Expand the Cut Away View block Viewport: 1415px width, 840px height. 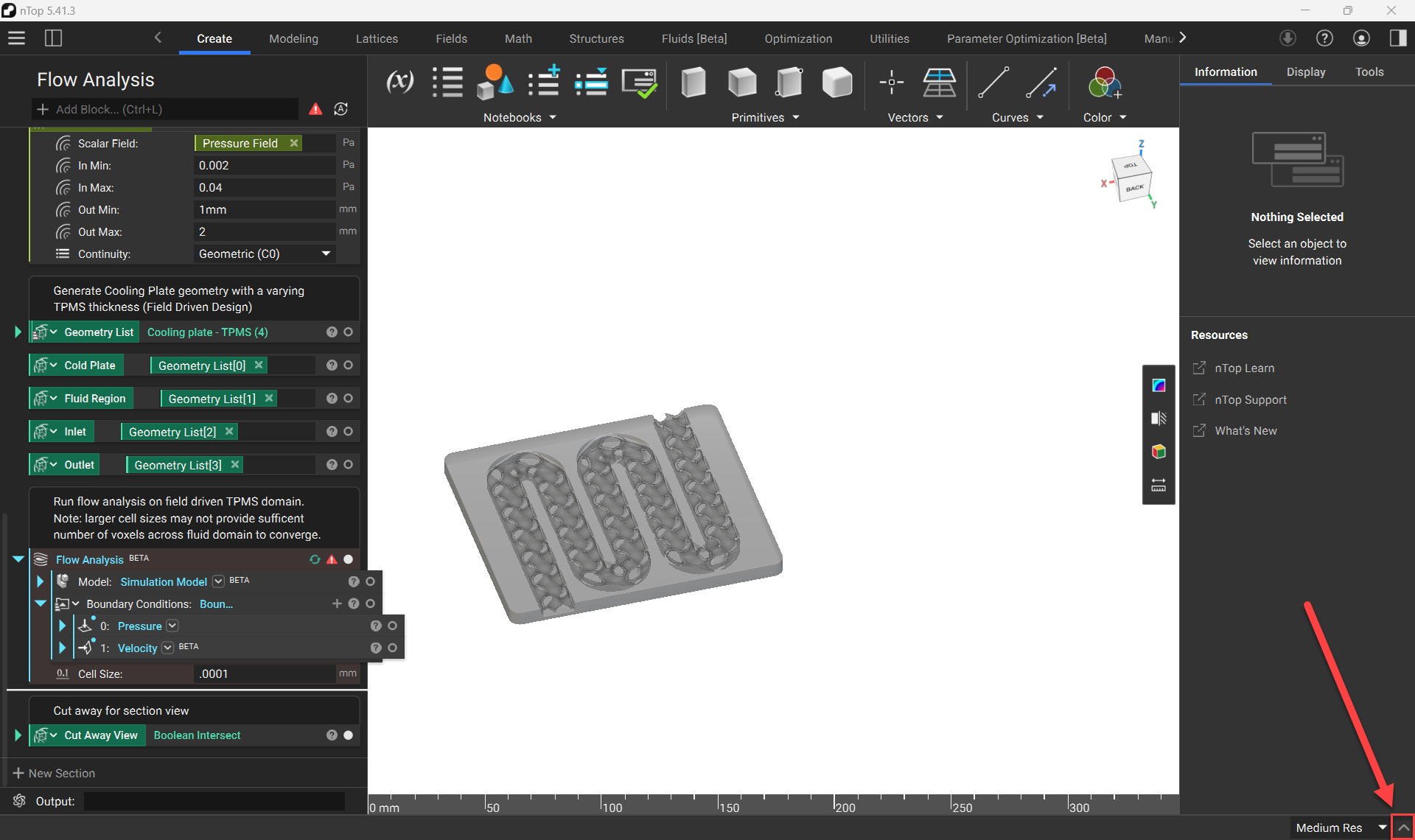click(18, 735)
